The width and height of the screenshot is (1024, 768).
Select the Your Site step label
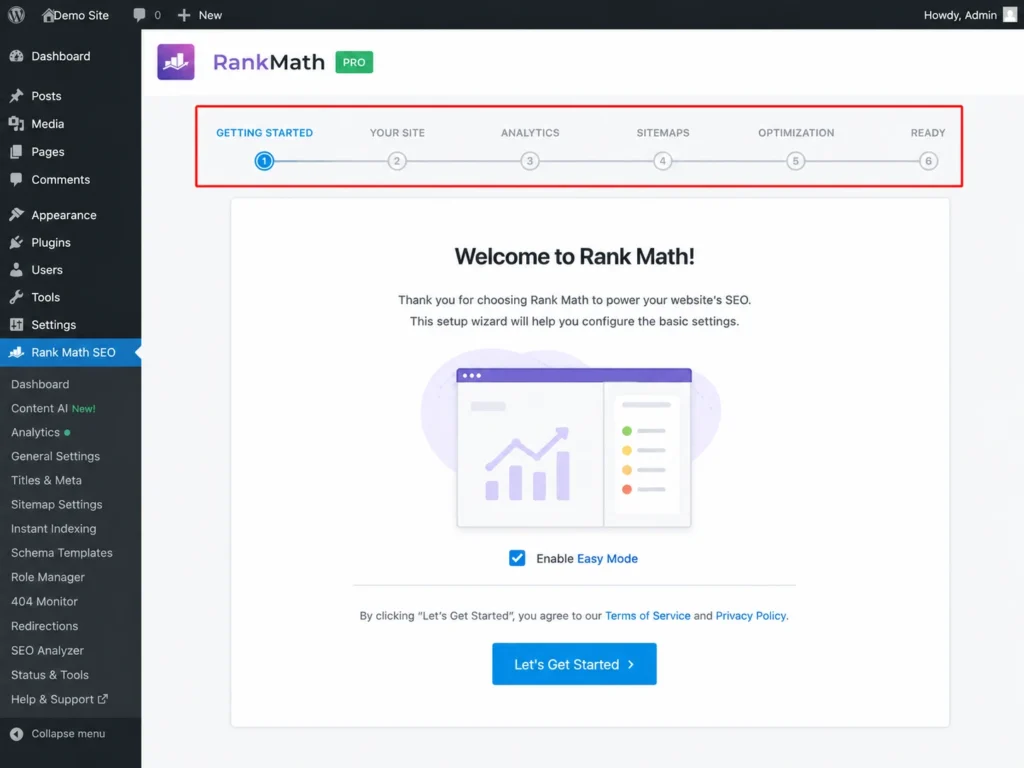tap(397, 133)
